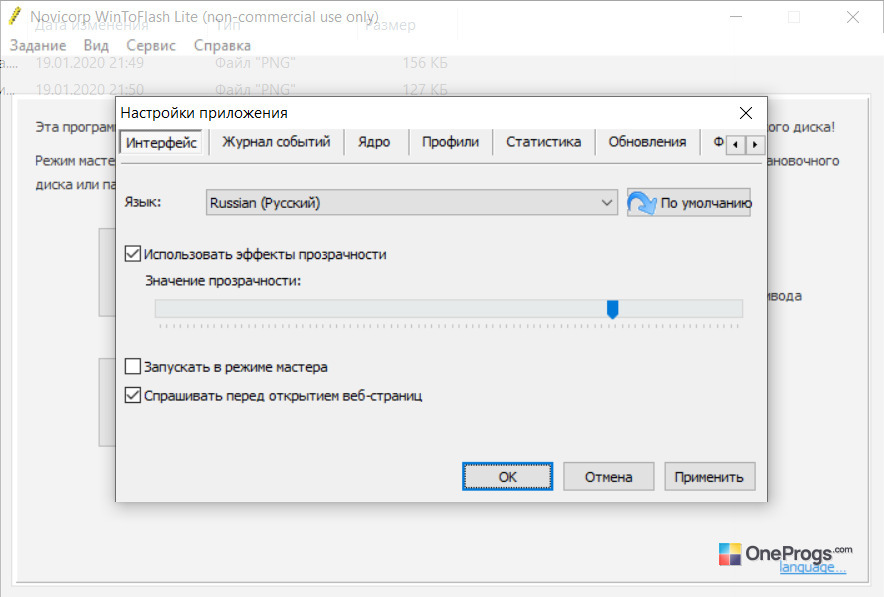Toggle Использовать эффекты прозрачности checkbox

click(x=133, y=254)
